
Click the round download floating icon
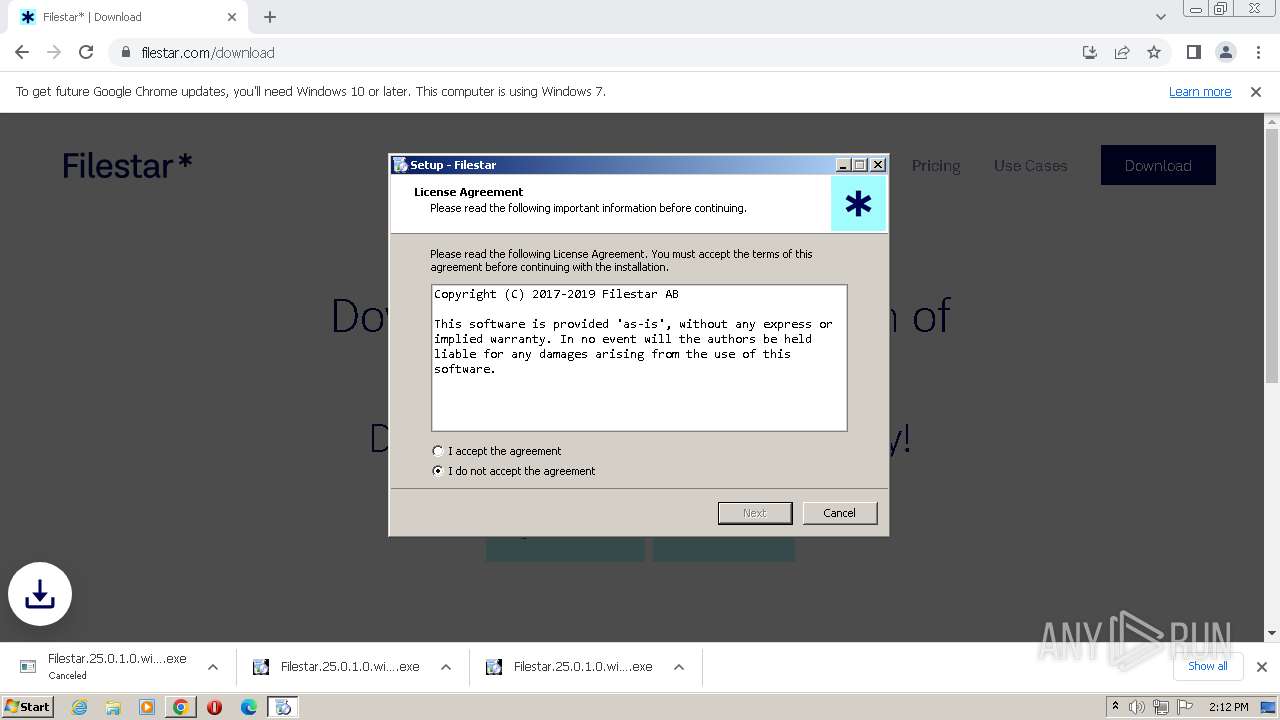tap(40, 594)
